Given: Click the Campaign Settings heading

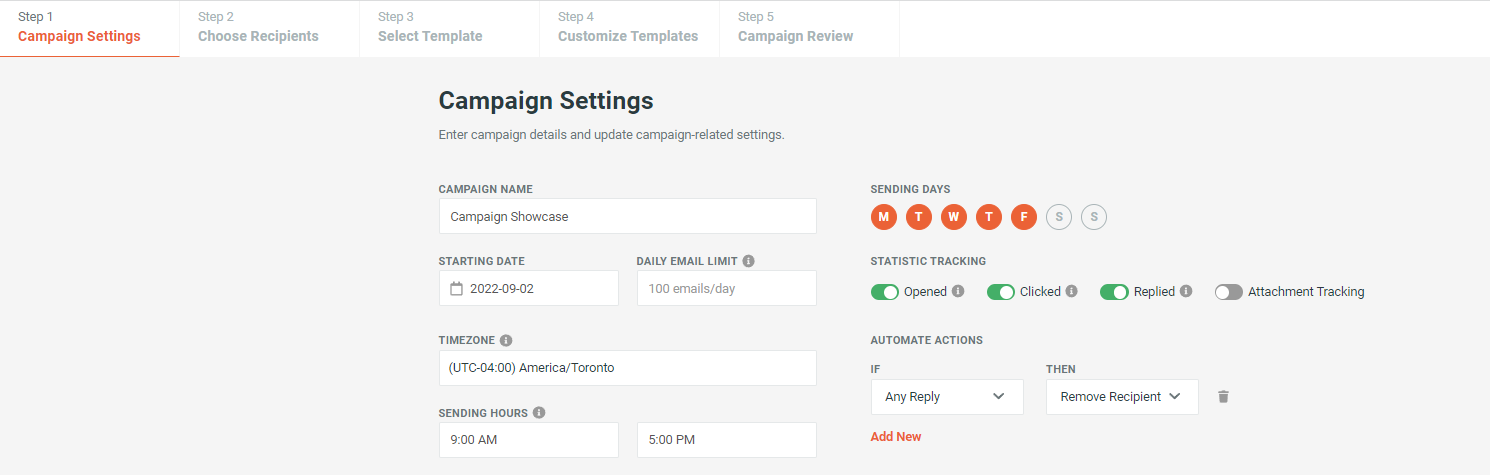Looking at the screenshot, I should (546, 101).
